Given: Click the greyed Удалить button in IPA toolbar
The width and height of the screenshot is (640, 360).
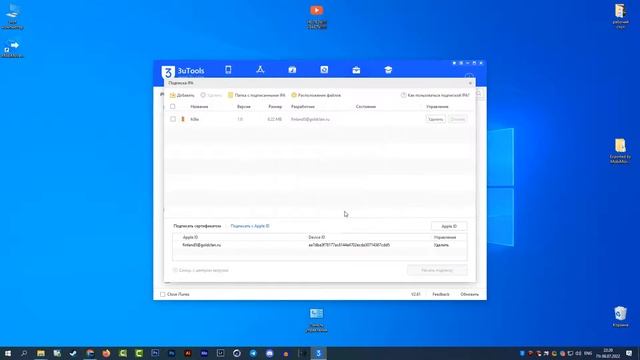Looking at the screenshot, I should [x=211, y=95].
